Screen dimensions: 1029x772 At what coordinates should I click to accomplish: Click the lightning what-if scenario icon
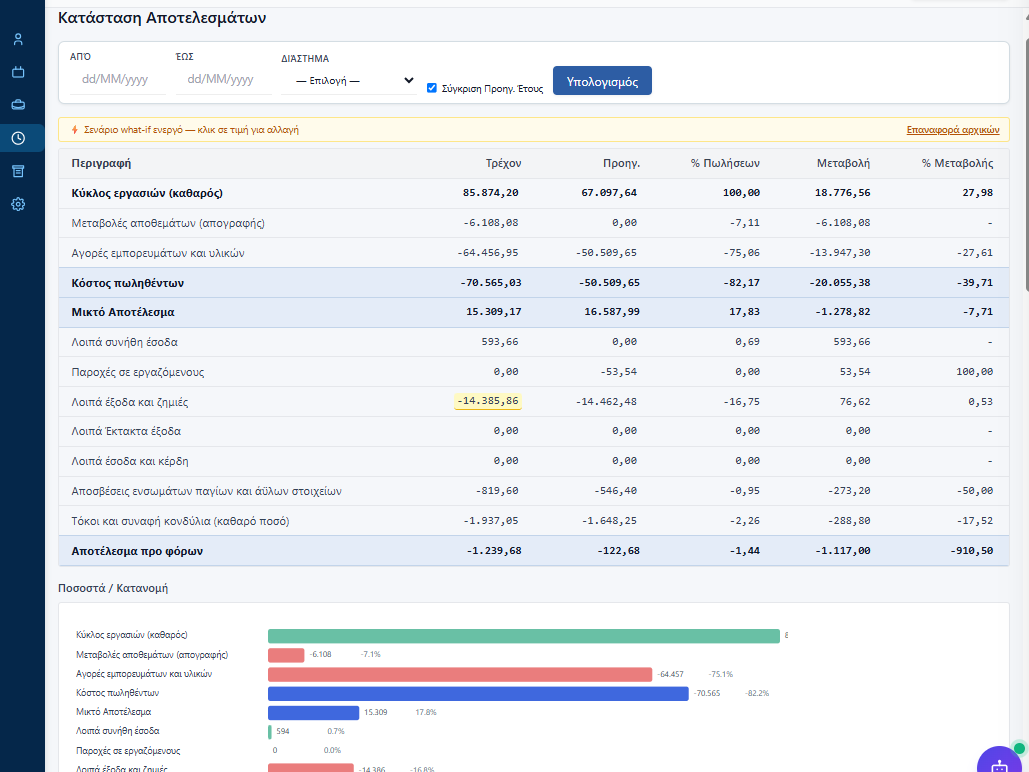click(74, 130)
